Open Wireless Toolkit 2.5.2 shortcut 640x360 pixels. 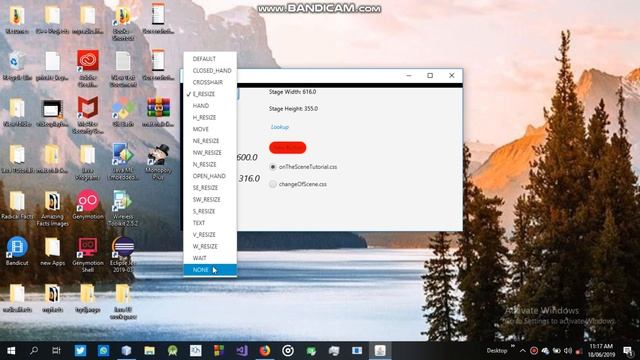pyautogui.click(x=123, y=208)
